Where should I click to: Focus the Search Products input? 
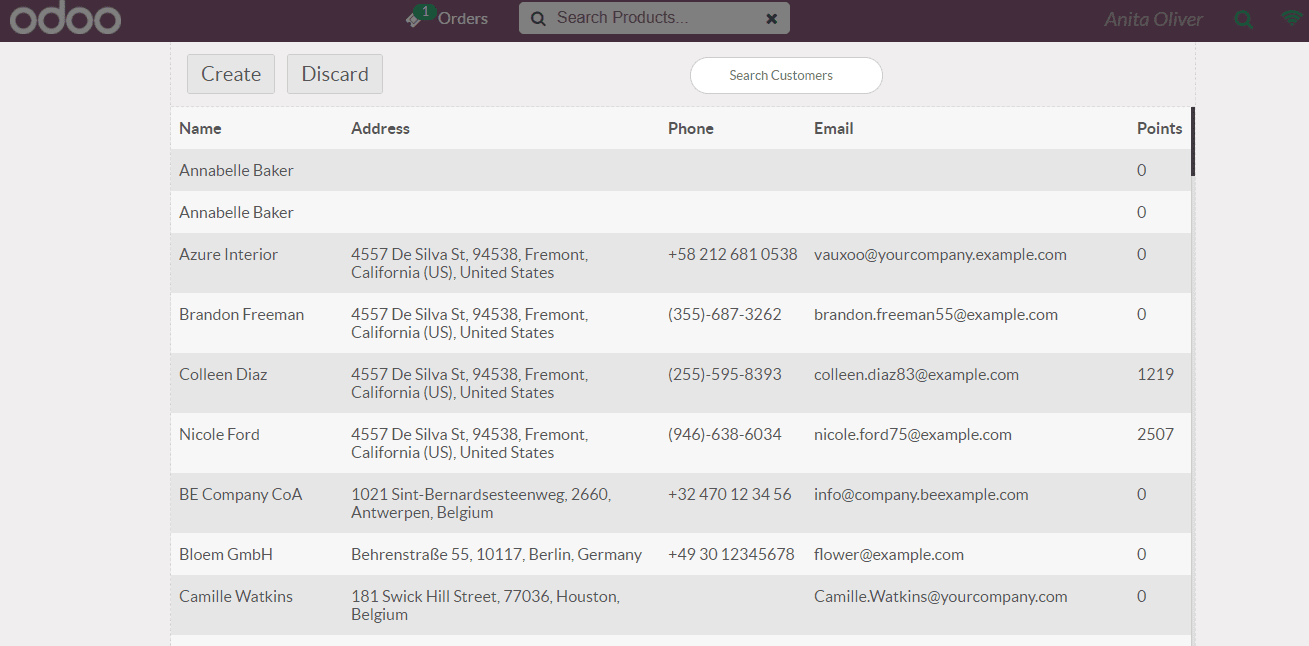pyautogui.click(x=655, y=18)
